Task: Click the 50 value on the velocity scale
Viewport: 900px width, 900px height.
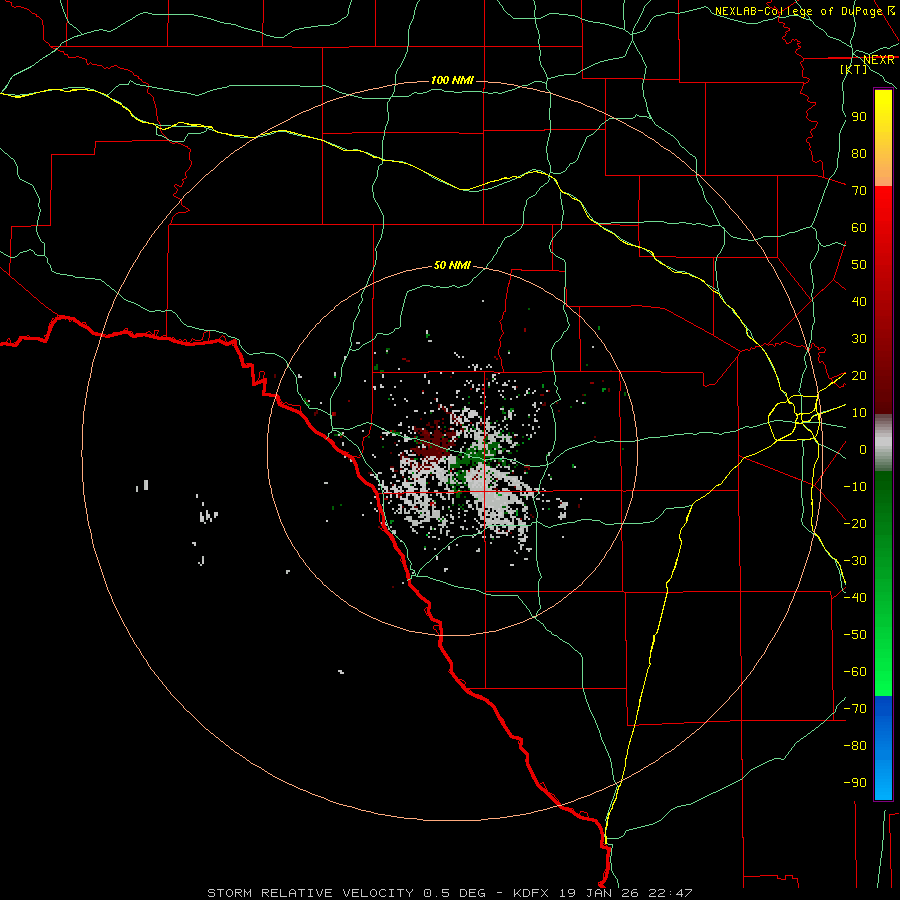Action: coord(859,265)
